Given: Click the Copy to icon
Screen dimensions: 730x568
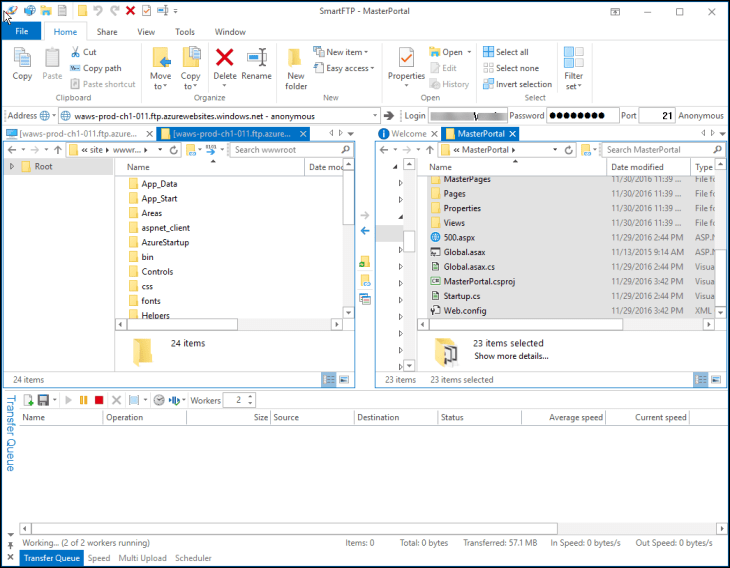Looking at the screenshot, I should (x=190, y=58).
